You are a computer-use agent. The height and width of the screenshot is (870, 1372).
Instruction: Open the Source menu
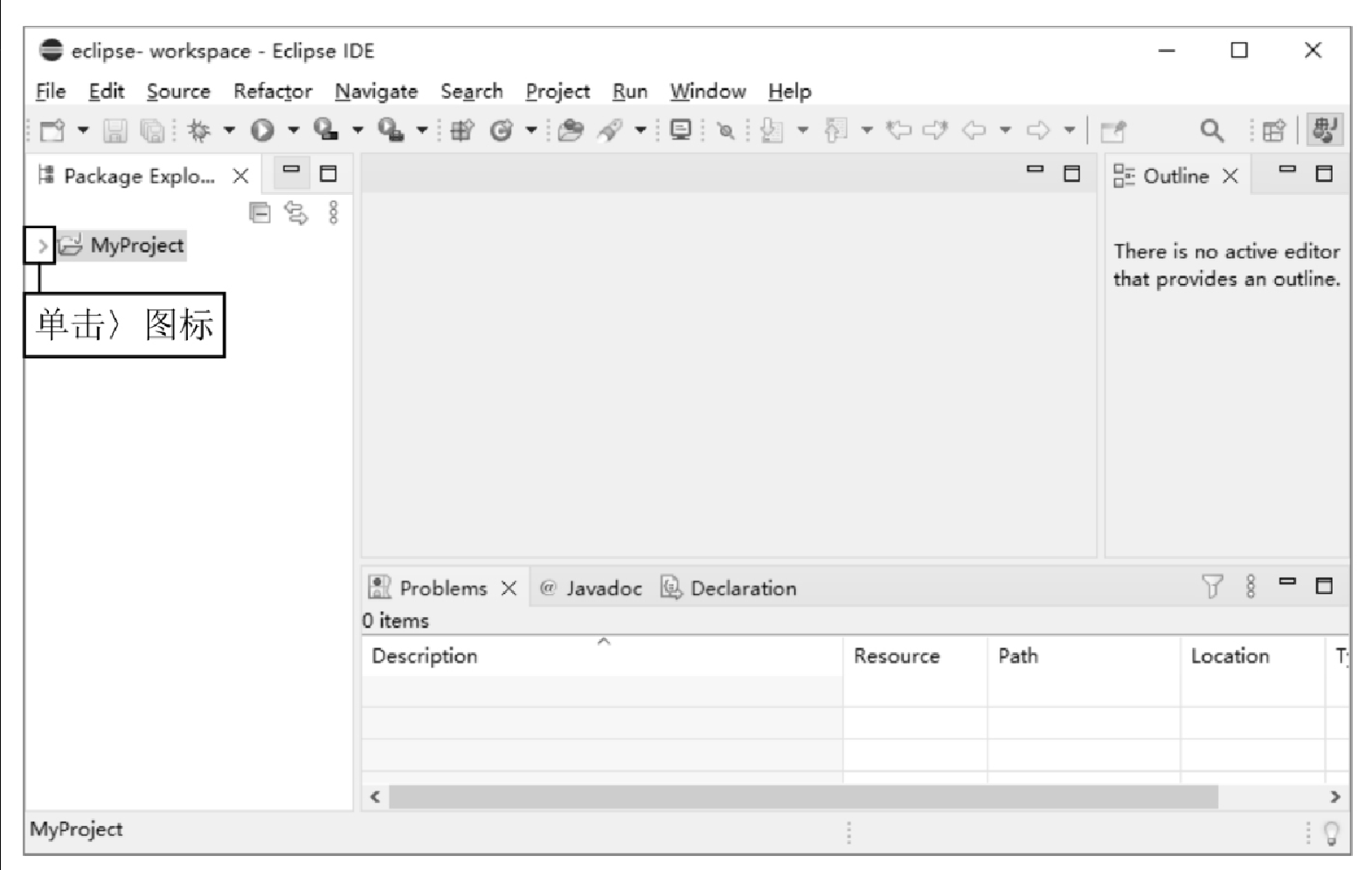(178, 91)
